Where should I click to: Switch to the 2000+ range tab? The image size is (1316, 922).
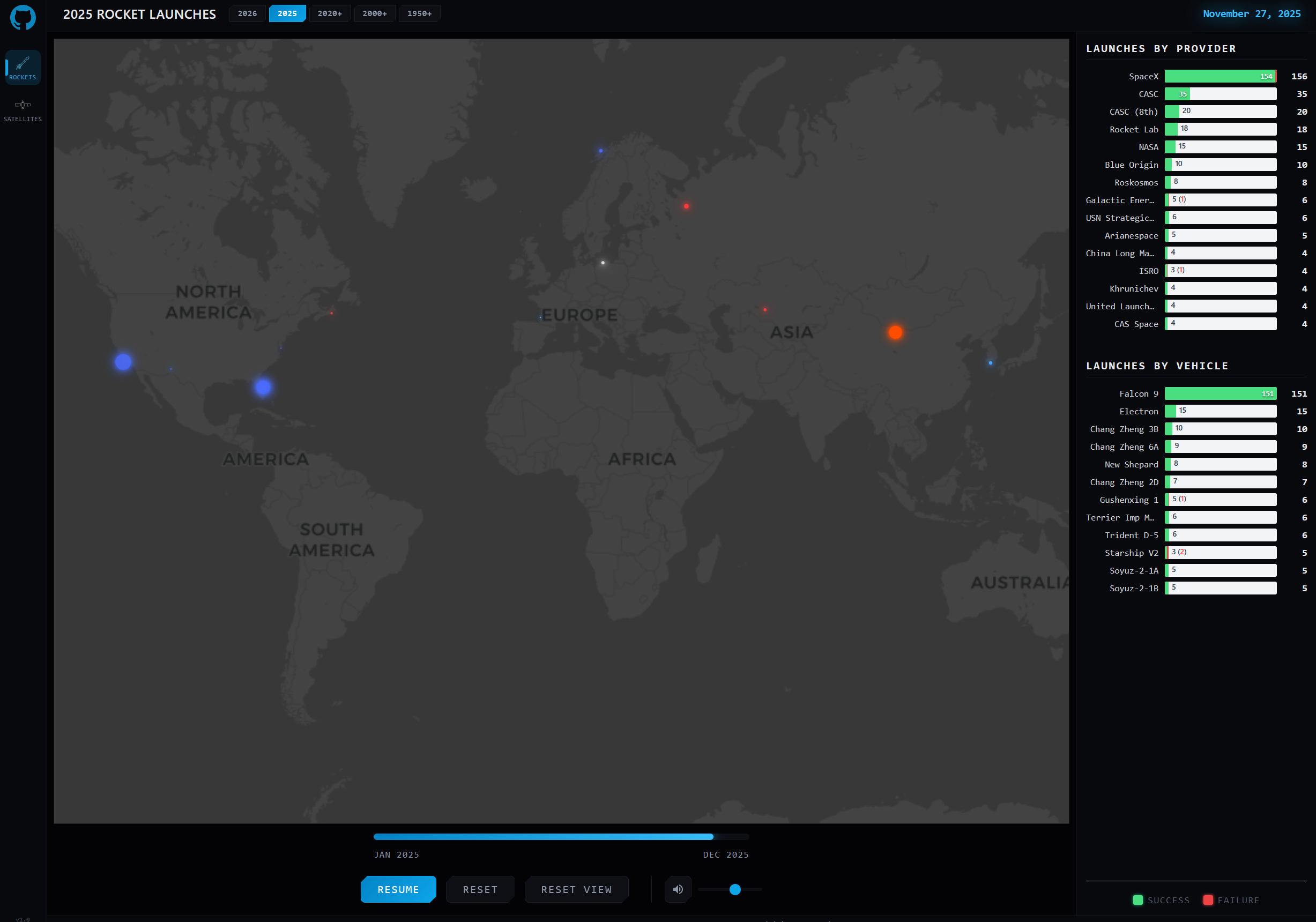pyautogui.click(x=374, y=14)
